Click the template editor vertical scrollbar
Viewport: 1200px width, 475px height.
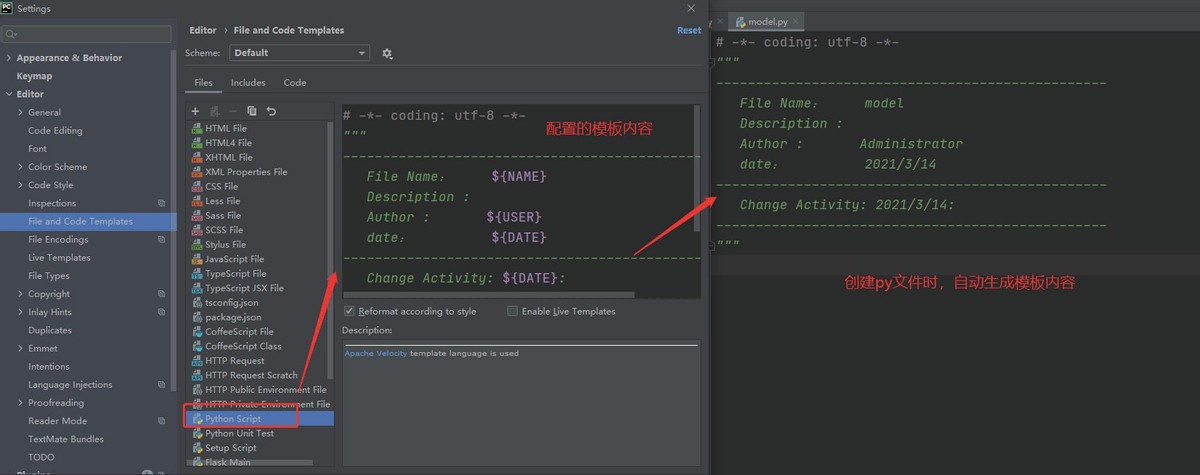(697, 168)
